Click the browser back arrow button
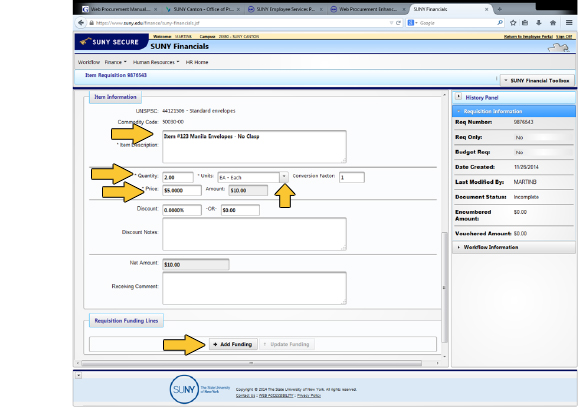The height and width of the screenshot is (410, 580). [81, 23]
